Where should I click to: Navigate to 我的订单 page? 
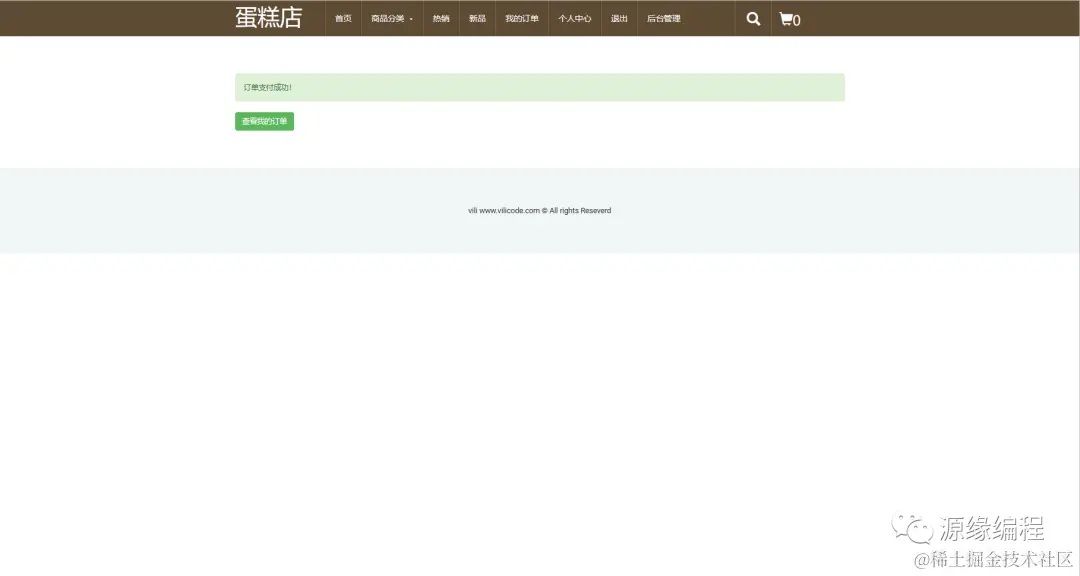(x=521, y=19)
